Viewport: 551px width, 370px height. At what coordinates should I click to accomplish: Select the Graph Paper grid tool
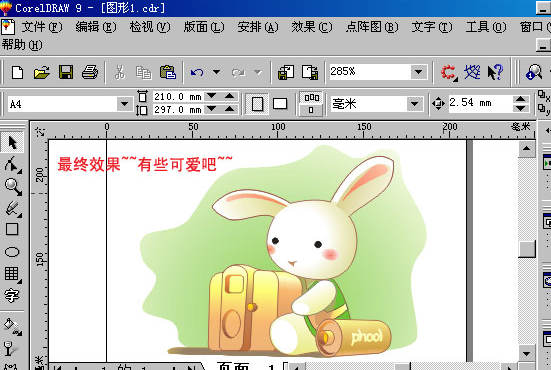(12, 274)
